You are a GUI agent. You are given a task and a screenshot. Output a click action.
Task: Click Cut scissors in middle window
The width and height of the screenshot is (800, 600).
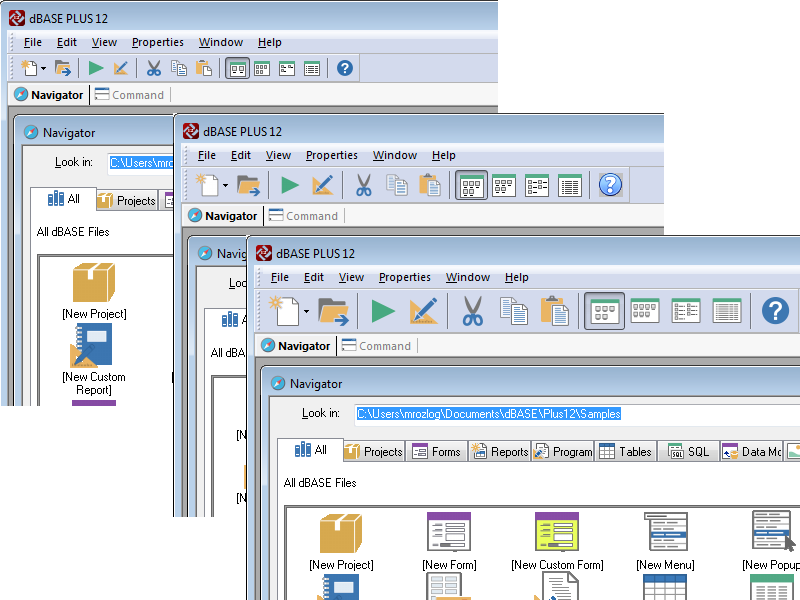point(363,185)
